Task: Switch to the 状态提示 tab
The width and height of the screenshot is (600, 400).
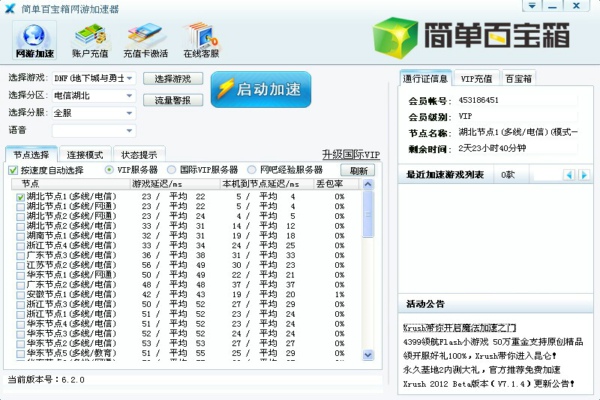Action: click(139, 155)
